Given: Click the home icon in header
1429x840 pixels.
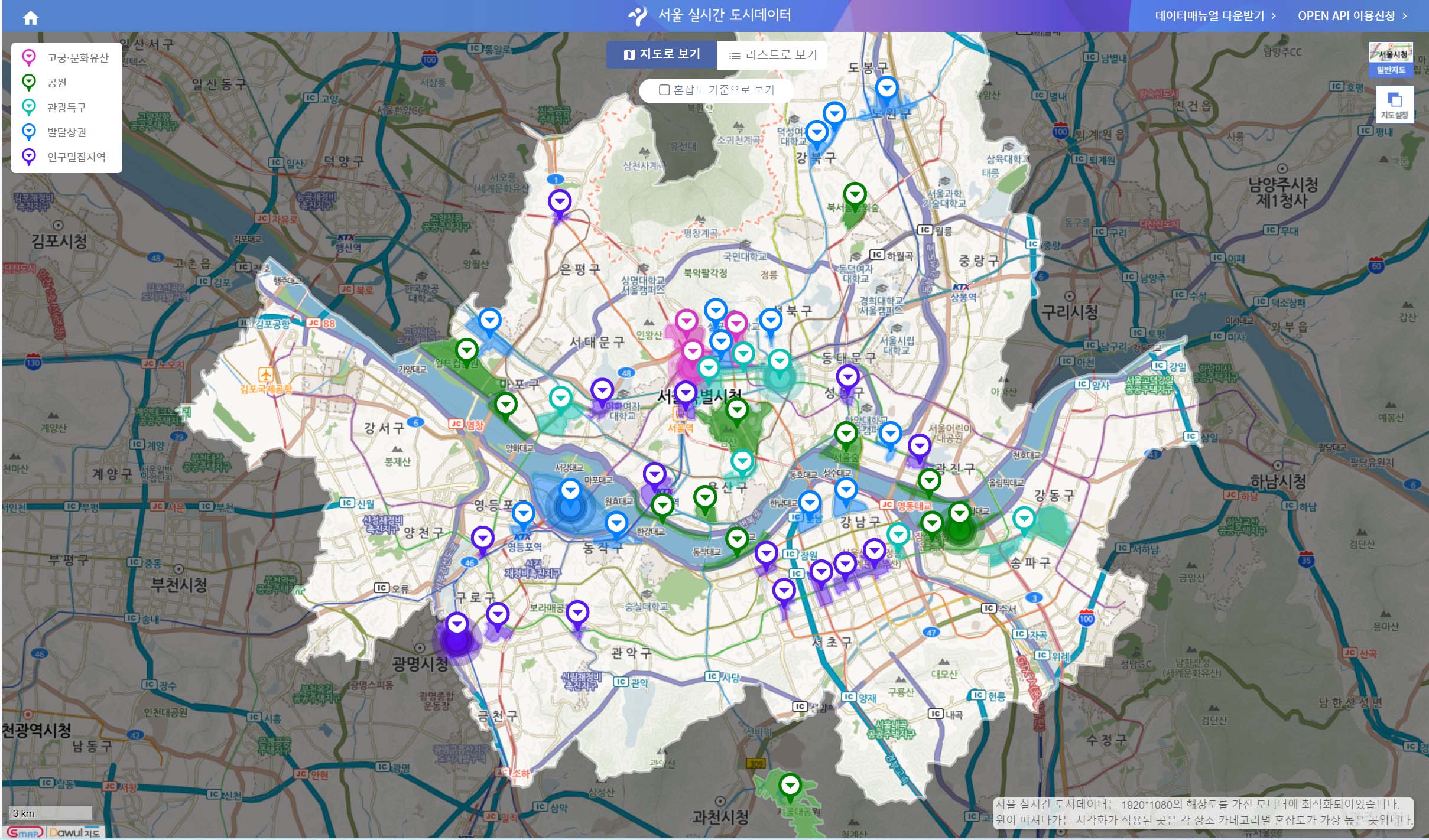Looking at the screenshot, I should [30, 18].
